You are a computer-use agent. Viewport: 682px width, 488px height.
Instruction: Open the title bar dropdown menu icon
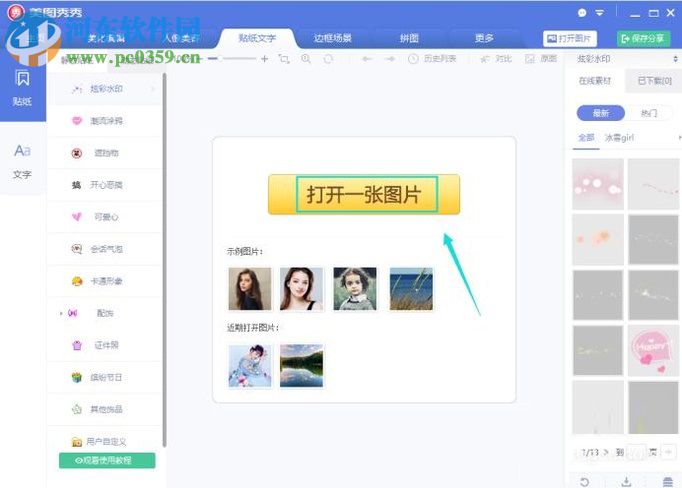click(600, 13)
